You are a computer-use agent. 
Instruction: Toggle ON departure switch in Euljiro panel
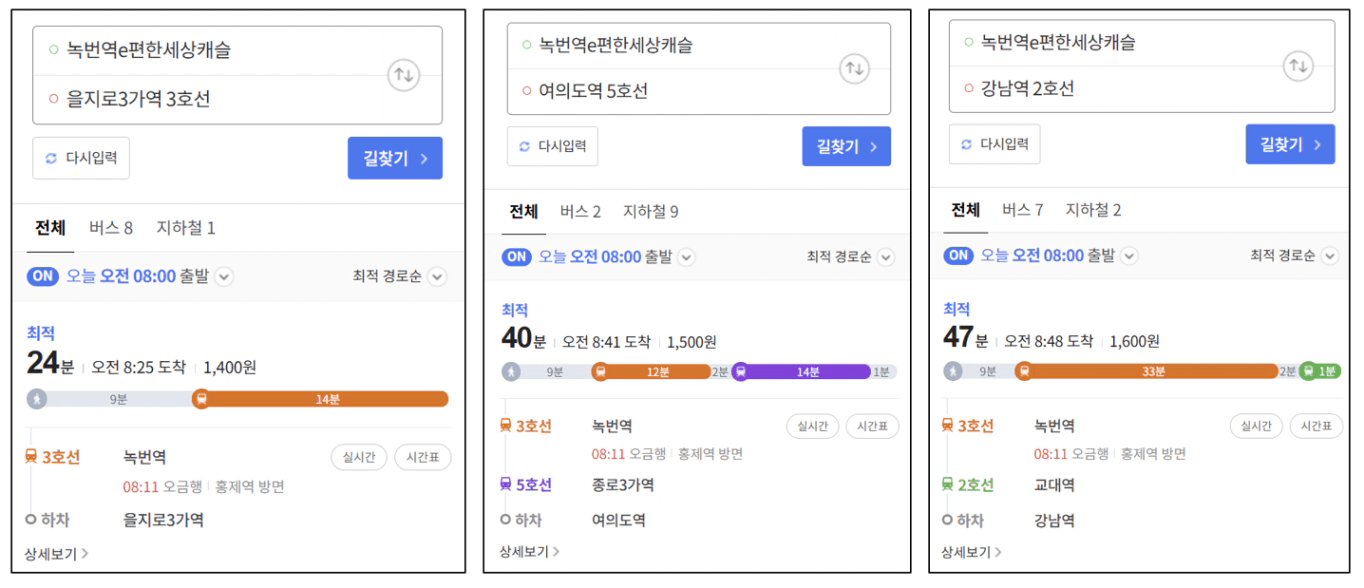[43, 277]
